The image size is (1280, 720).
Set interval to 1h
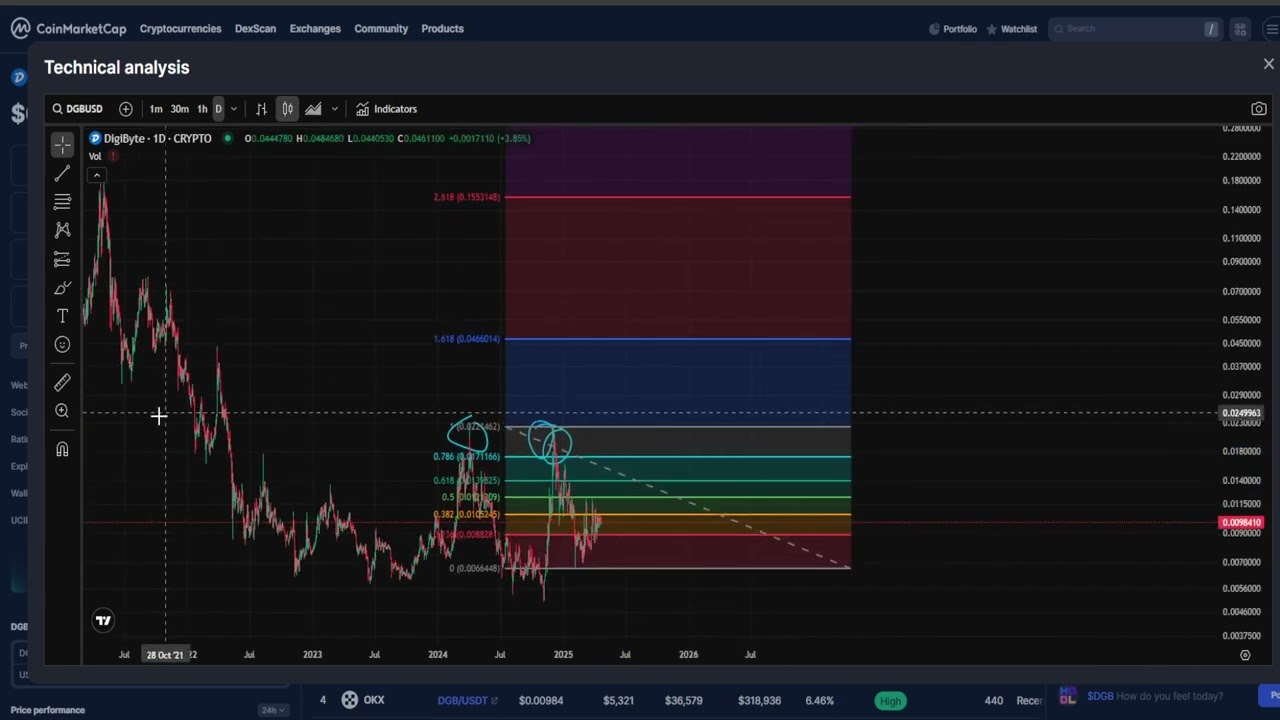click(x=202, y=109)
